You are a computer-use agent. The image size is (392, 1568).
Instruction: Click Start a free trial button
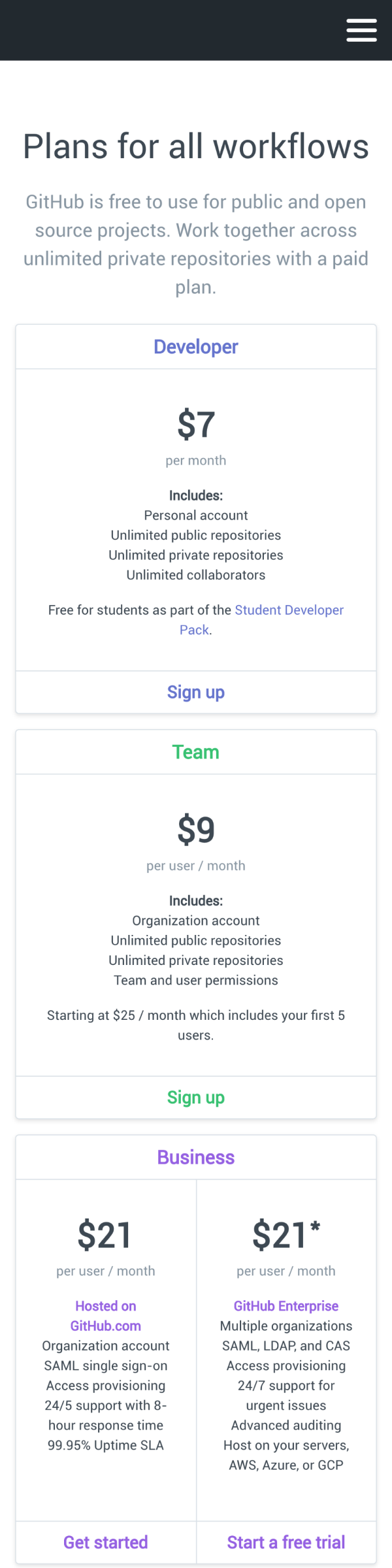pos(286,1542)
